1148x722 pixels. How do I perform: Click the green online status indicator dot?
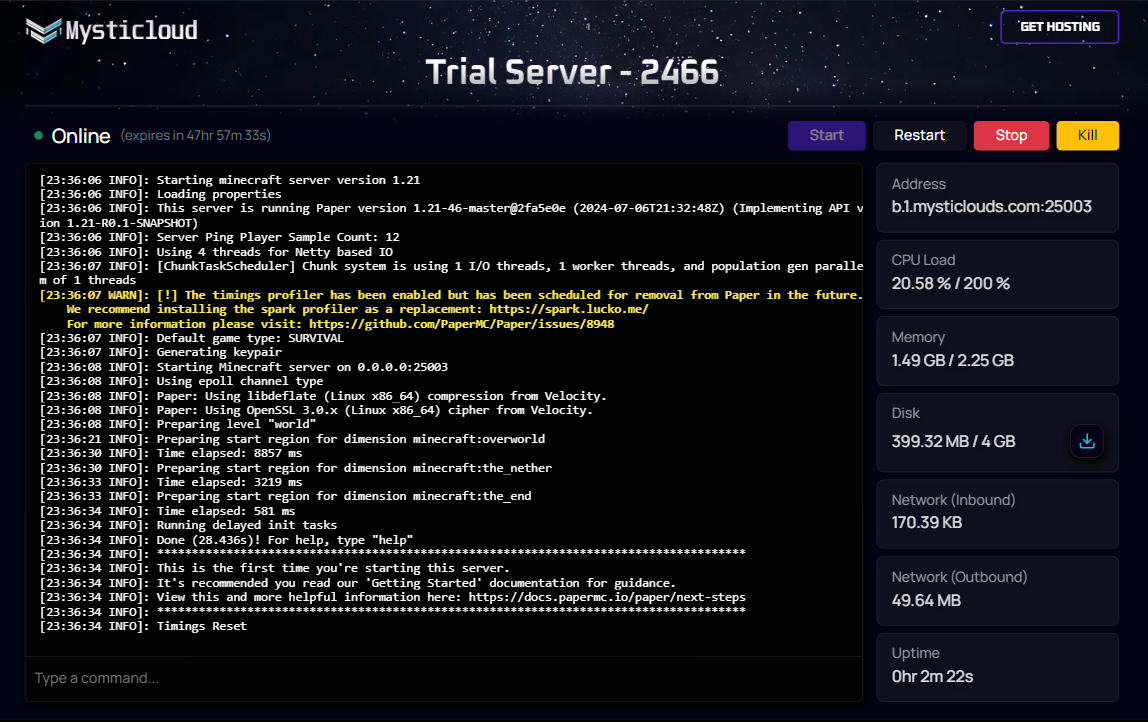pos(38,135)
